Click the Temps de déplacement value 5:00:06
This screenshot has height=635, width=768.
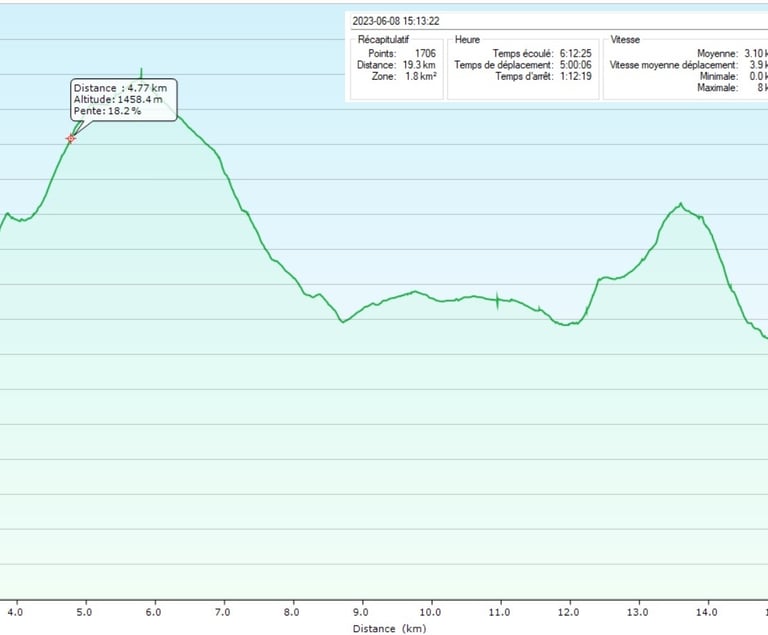[576, 65]
